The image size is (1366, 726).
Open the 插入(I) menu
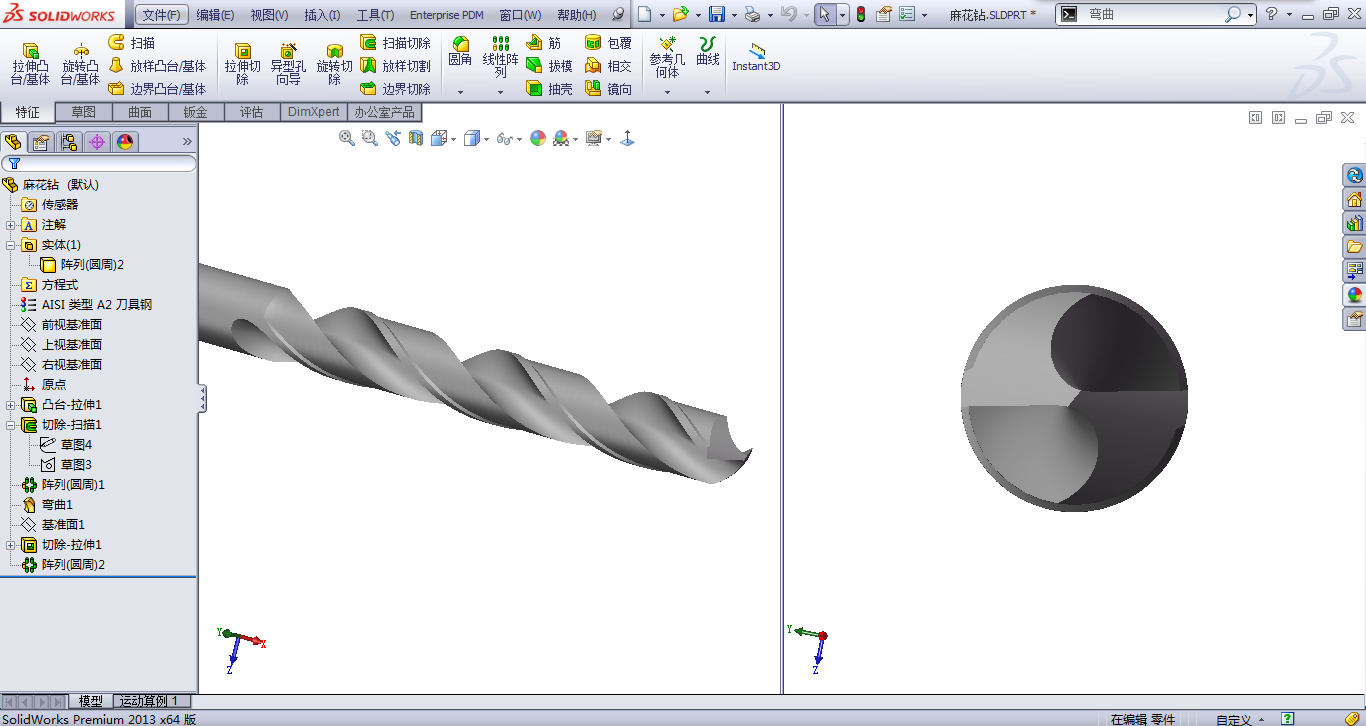pos(322,15)
